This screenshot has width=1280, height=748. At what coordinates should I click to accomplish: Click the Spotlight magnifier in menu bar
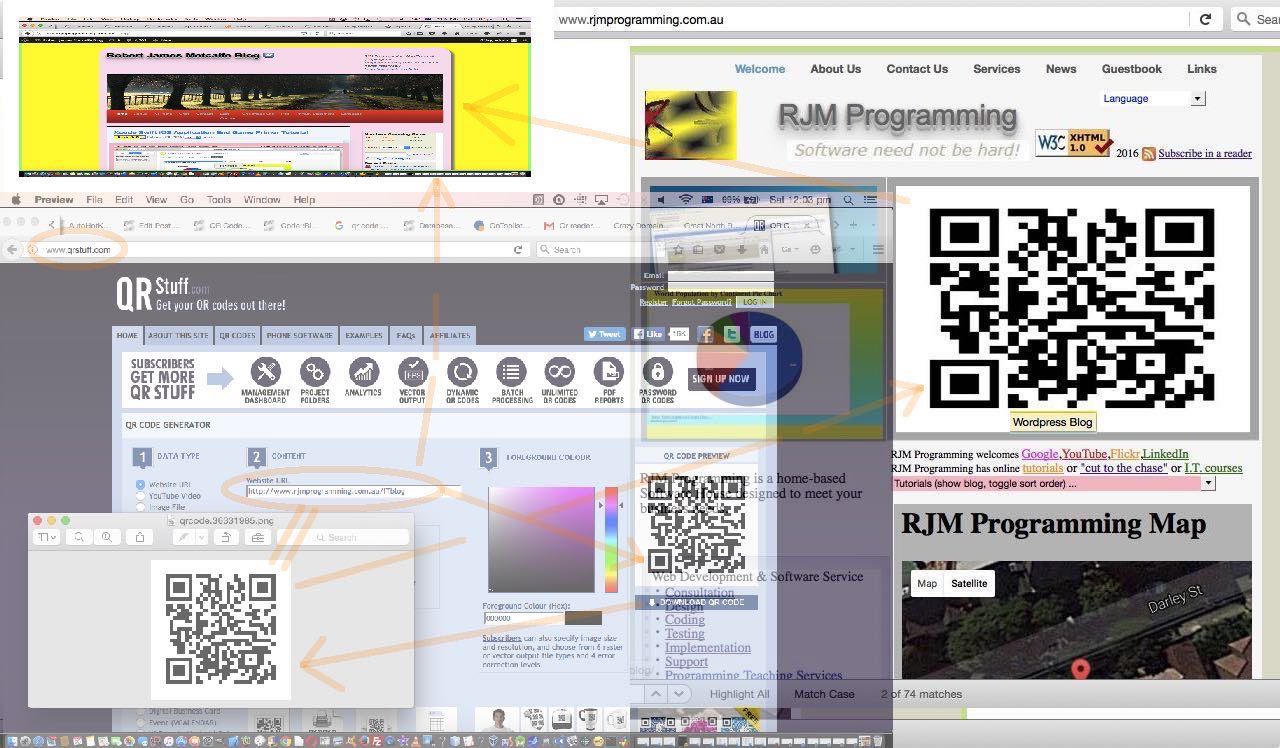(x=848, y=200)
